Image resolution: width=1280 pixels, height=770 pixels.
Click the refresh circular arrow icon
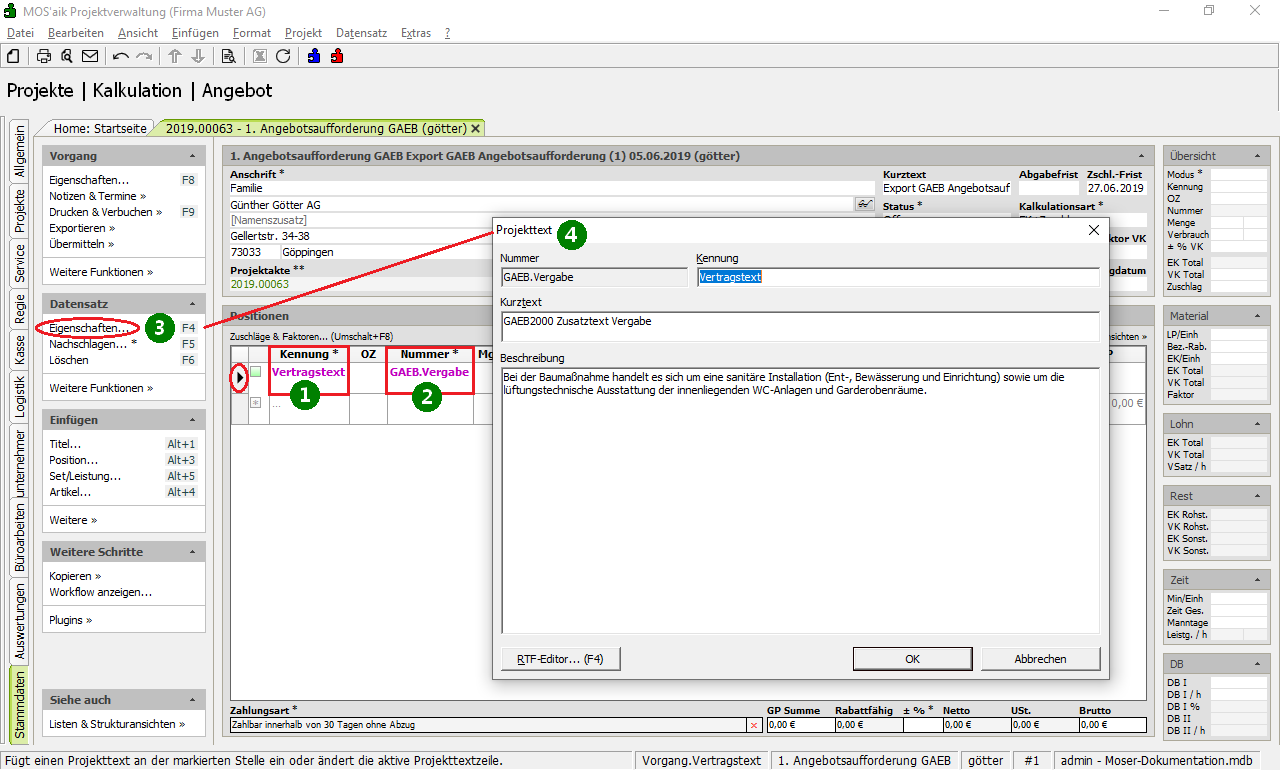point(283,56)
